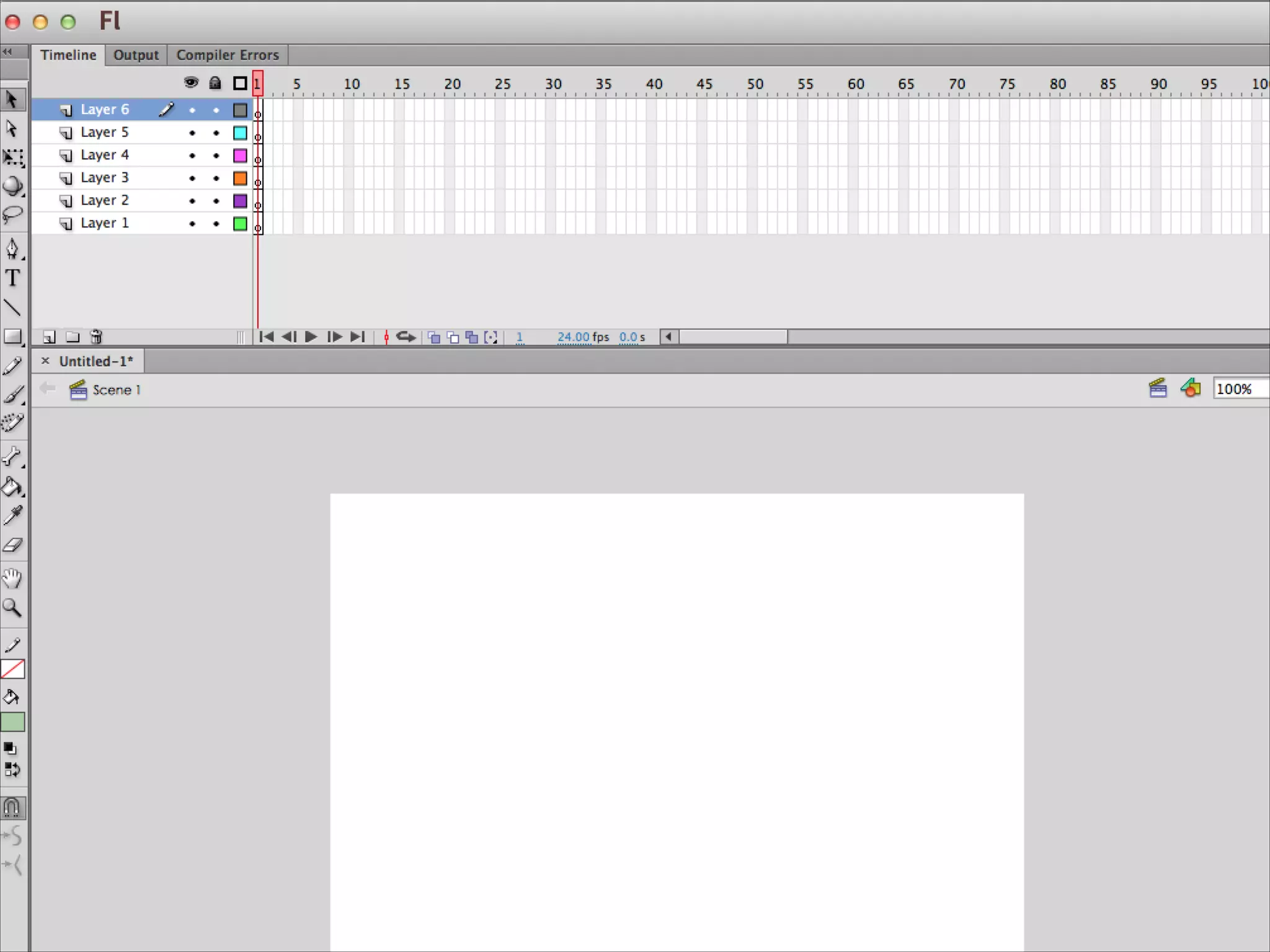Select the Lasso tool

(x=12, y=214)
